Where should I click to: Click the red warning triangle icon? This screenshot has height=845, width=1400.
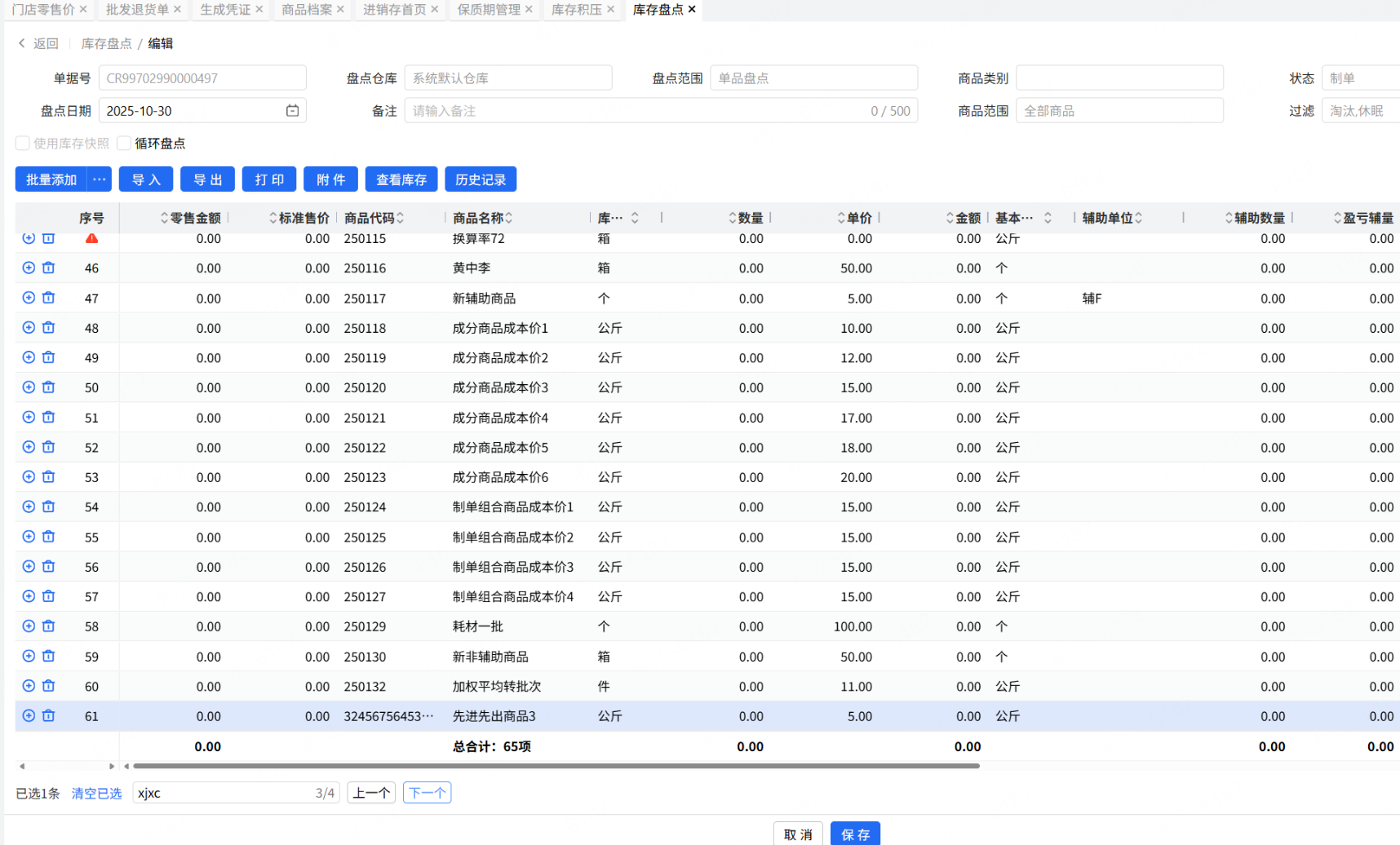pyautogui.click(x=91, y=238)
